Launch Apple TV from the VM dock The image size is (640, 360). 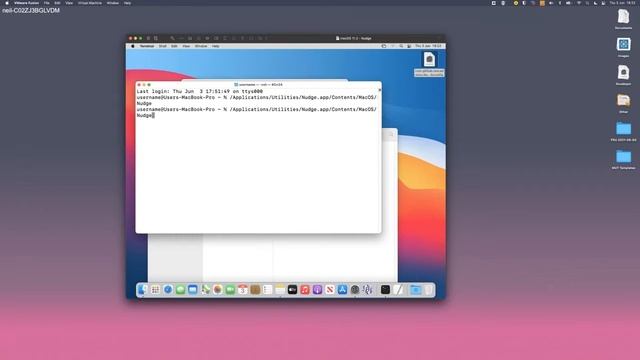292,290
